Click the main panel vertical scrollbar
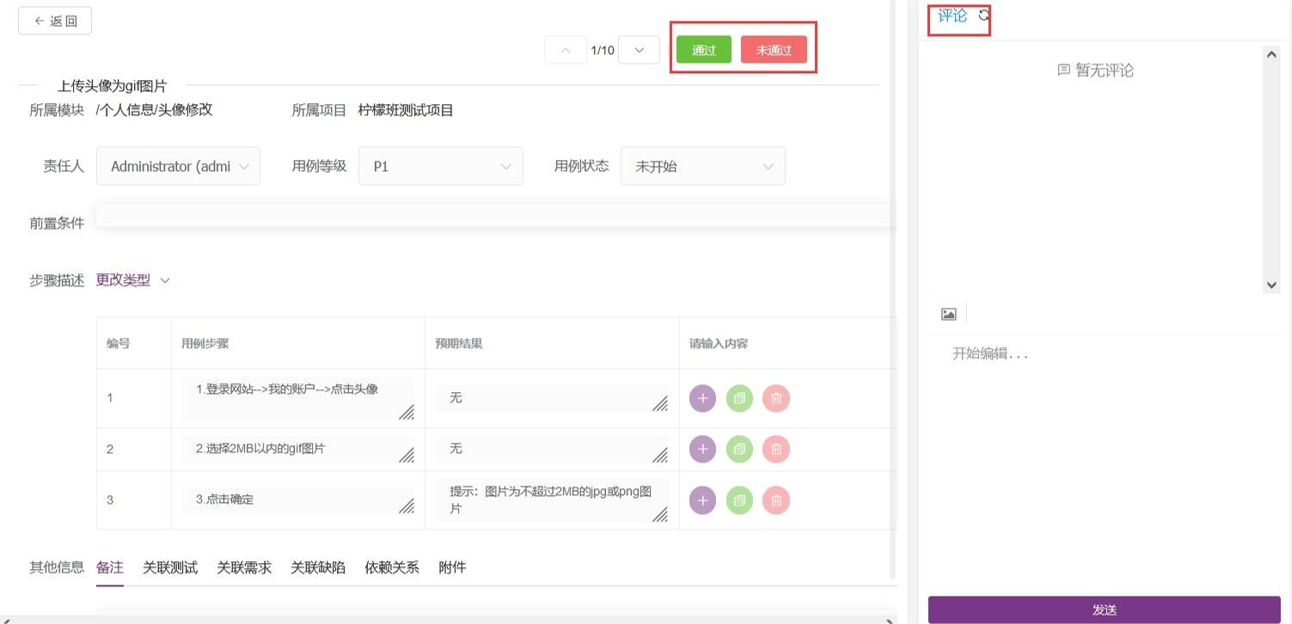Screen dimensions: 1292x624 coord(893,290)
